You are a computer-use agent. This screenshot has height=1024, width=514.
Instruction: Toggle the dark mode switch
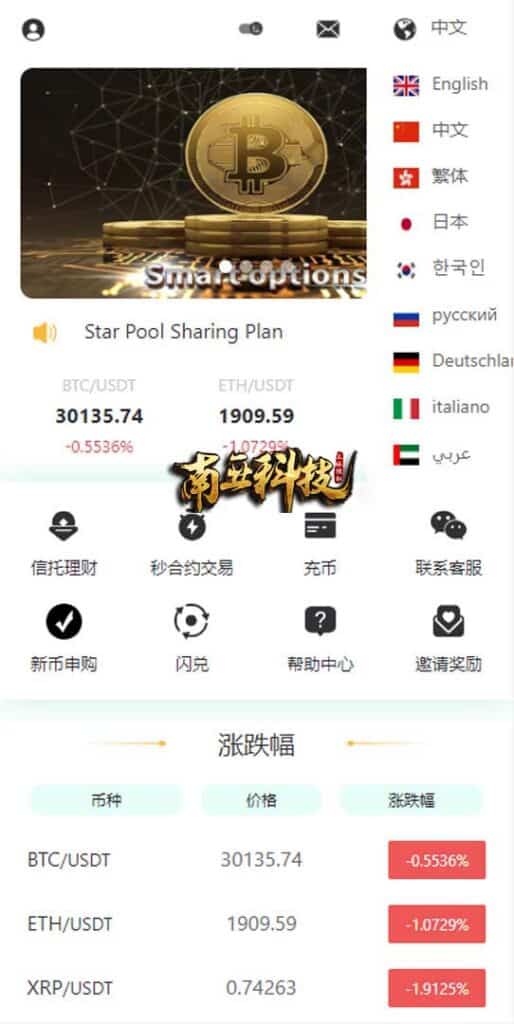point(251,29)
